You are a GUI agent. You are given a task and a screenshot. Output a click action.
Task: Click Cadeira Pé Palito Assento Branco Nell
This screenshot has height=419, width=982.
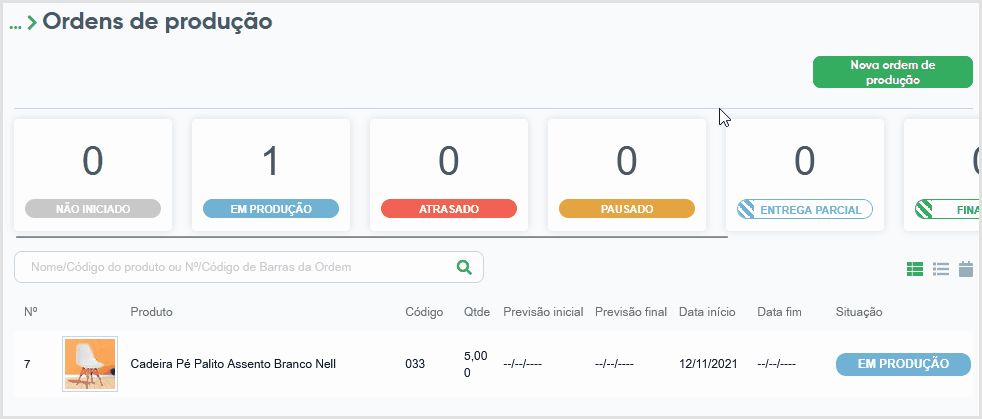coord(233,364)
